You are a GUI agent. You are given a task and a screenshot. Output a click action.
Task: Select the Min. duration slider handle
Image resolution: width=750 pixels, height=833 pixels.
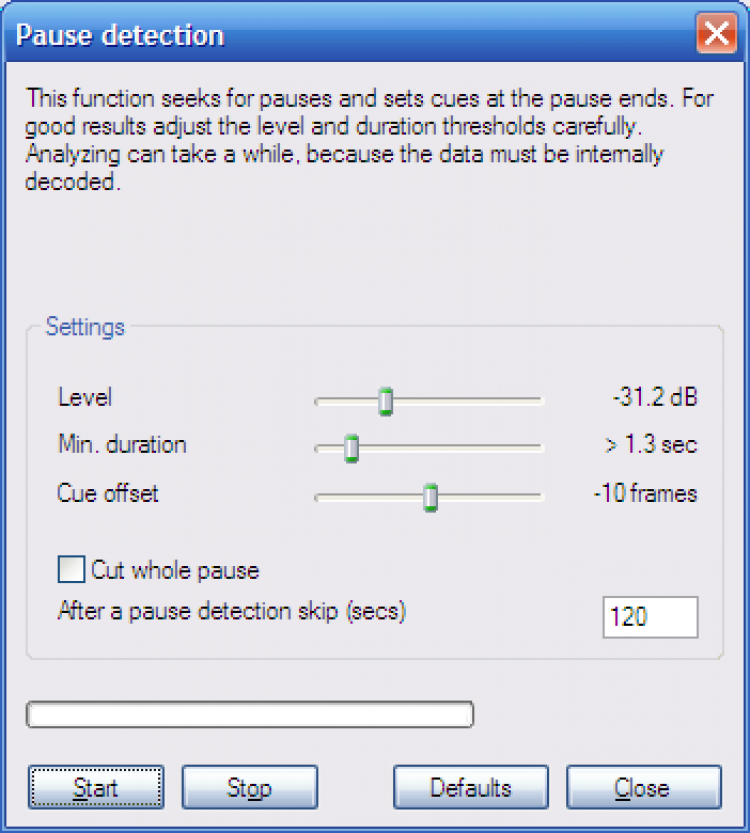tap(351, 448)
